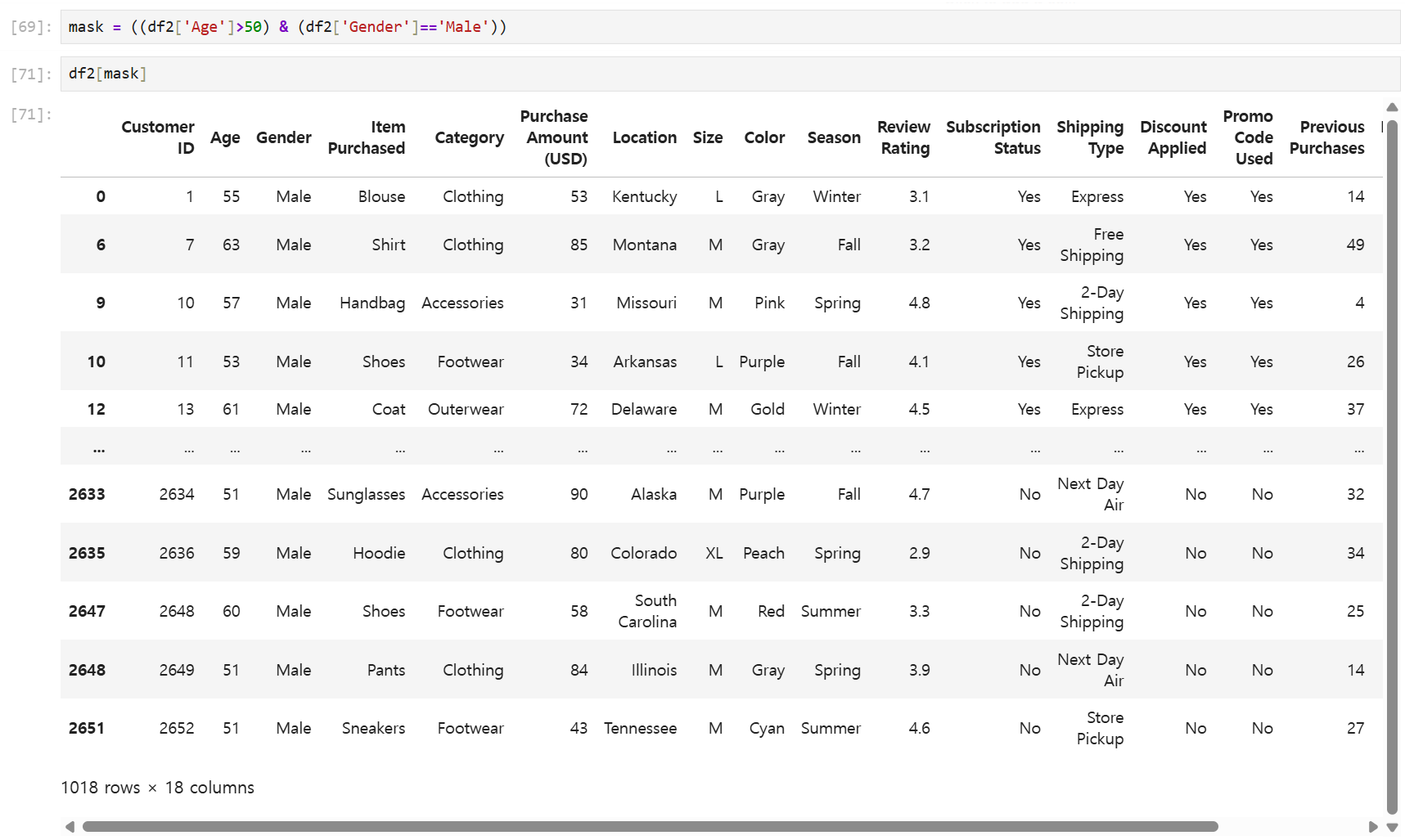The width and height of the screenshot is (1405, 840).
Task: Click the South Carolina location cell
Action: pyautogui.click(x=647, y=611)
